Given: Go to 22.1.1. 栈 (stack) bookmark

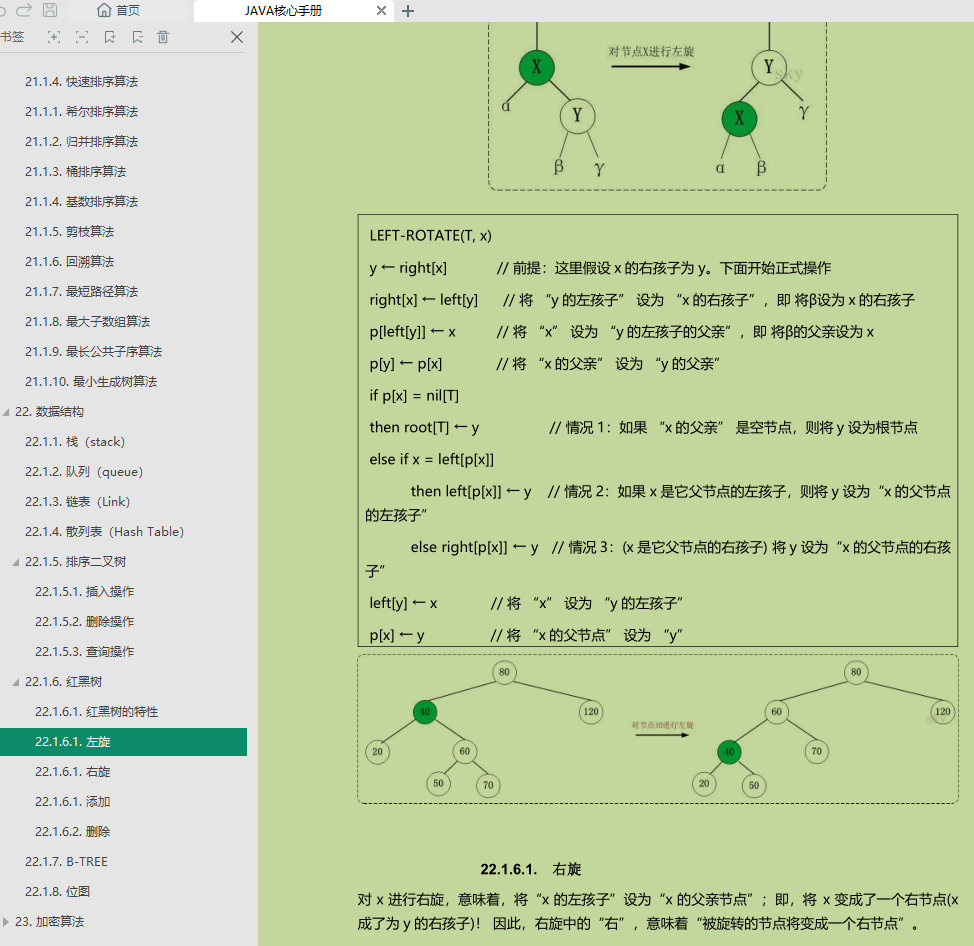Looking at the screenshot, I should (x=75, y=442).
